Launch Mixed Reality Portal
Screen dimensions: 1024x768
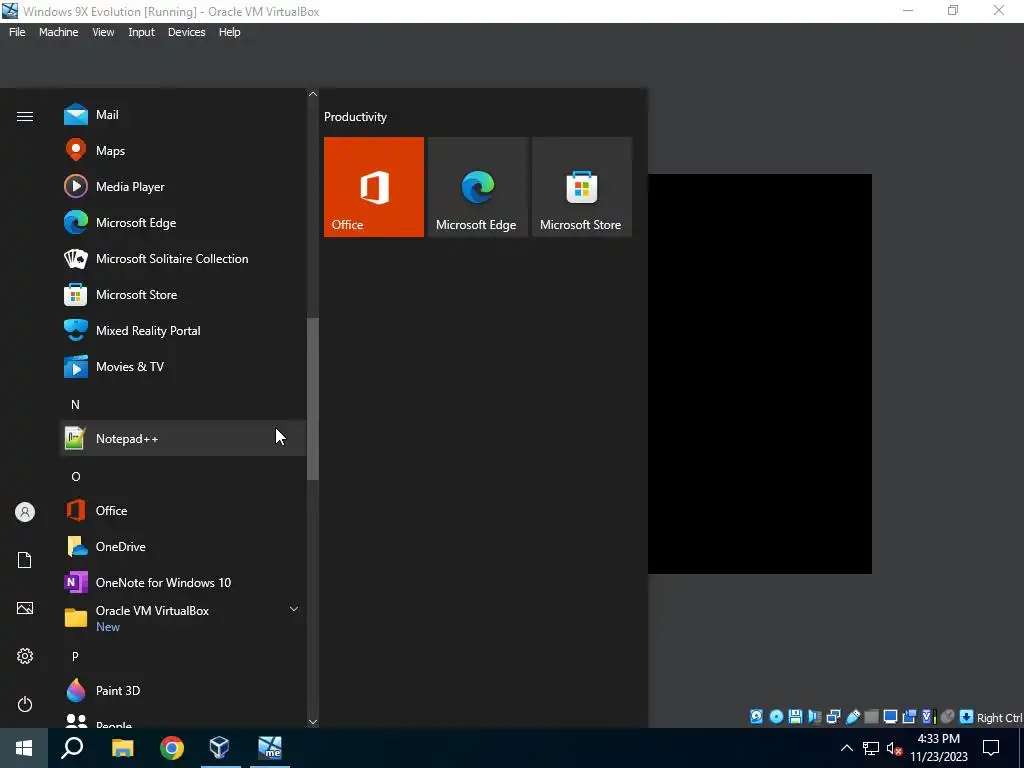point(183,330)
